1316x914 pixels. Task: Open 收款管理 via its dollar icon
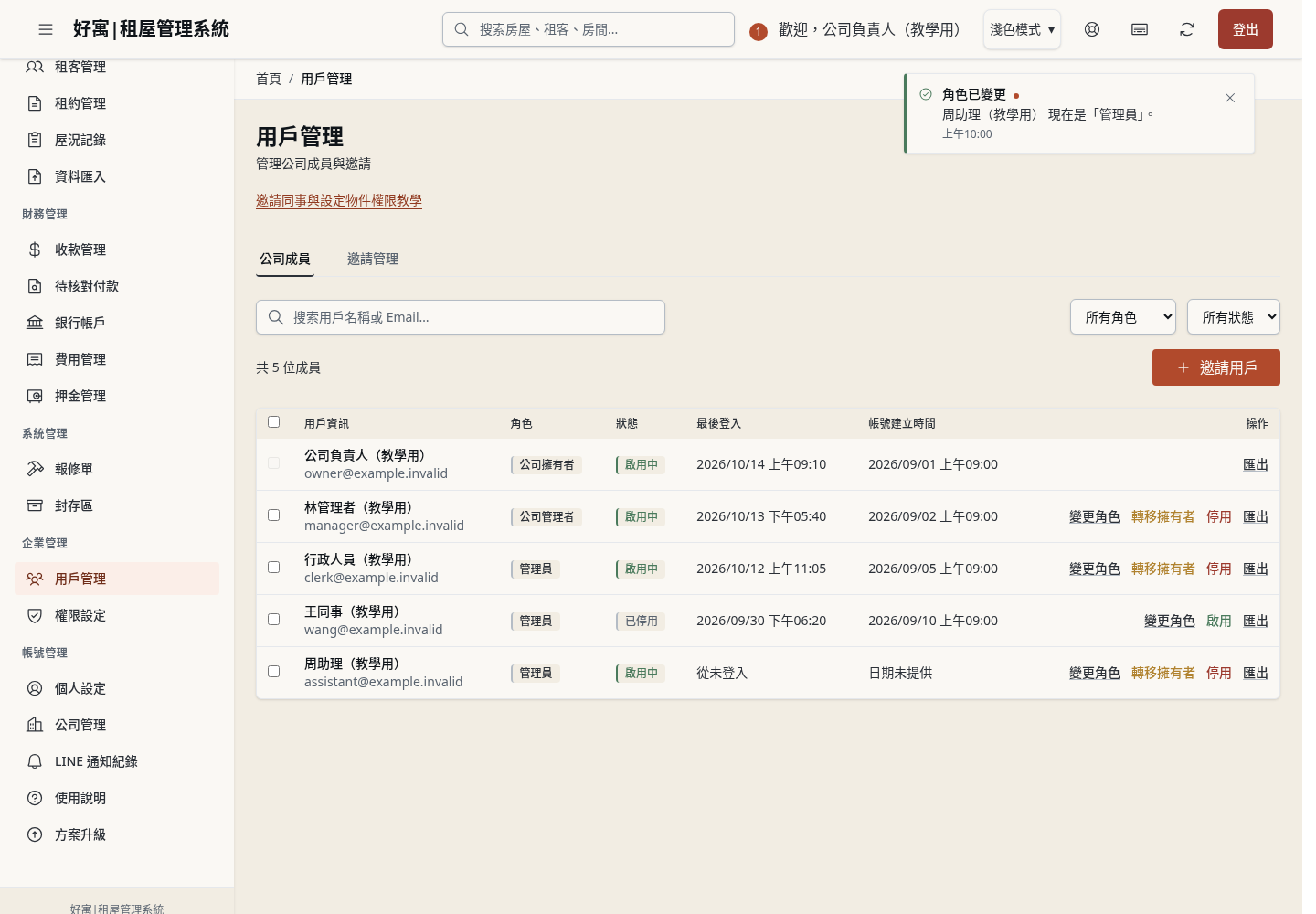click(x=35, y=250)
